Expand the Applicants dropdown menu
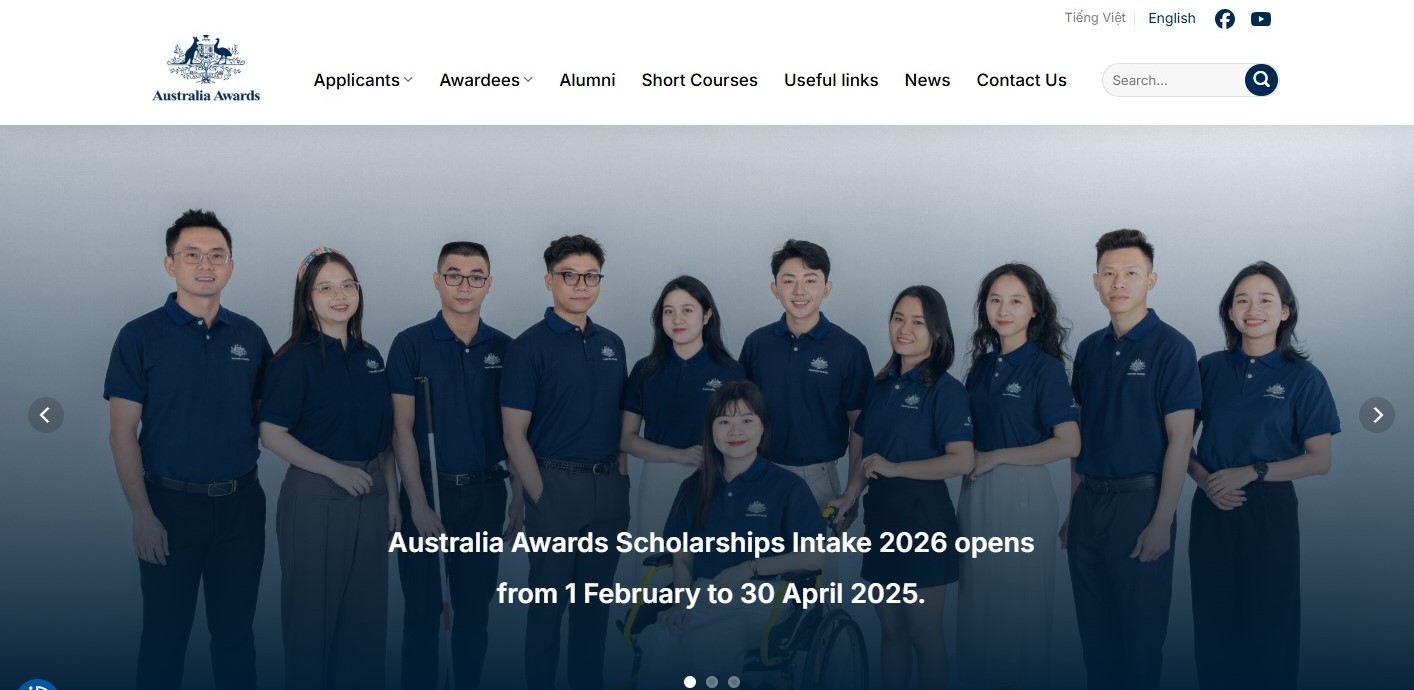The width and height of the screenshot is (1414, 690). click(363, 80)
